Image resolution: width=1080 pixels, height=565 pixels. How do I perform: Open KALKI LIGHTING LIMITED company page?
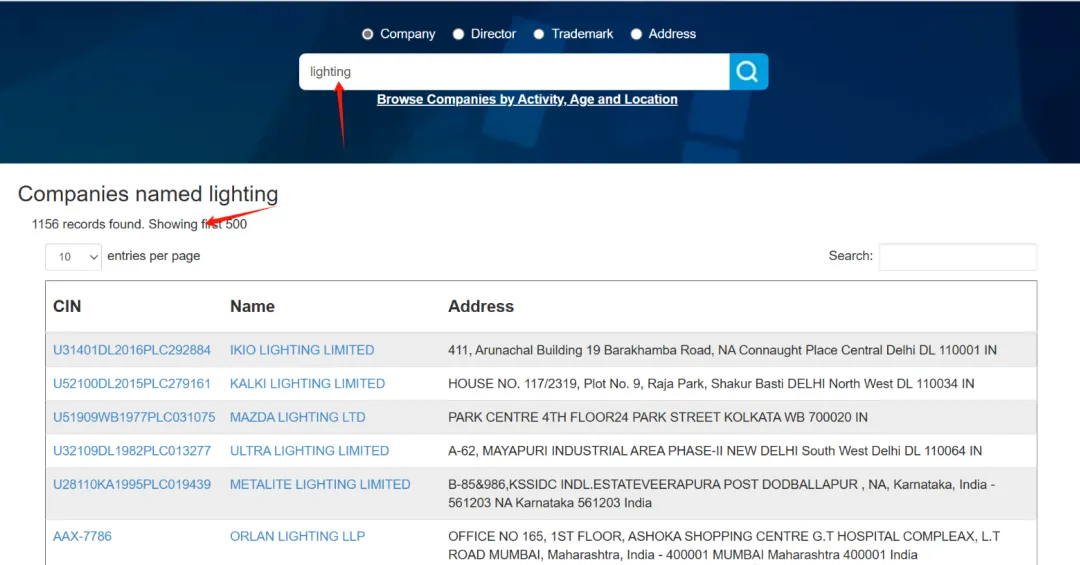point(307,384)
